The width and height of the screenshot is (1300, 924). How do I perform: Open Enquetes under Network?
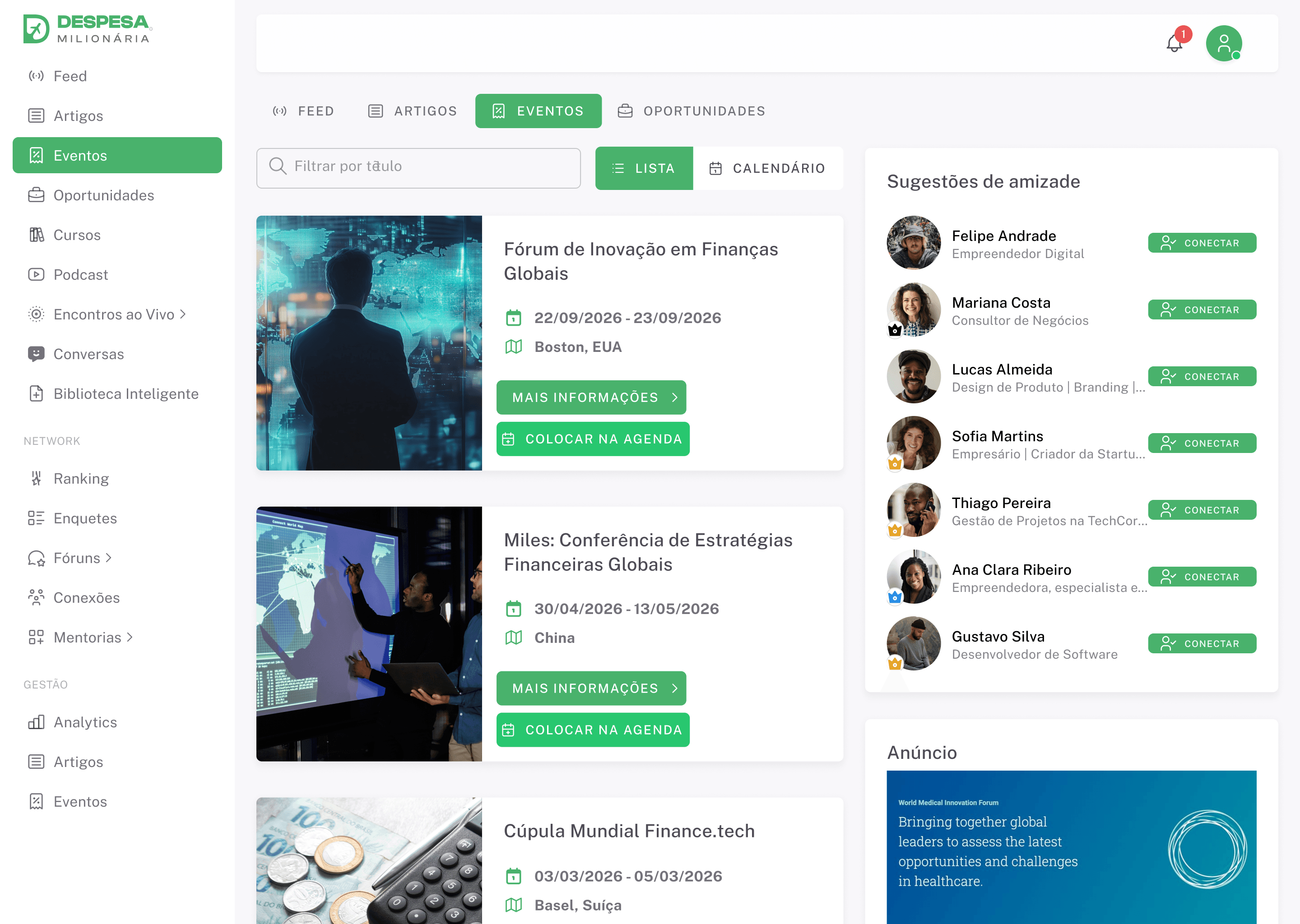point(117,518)
